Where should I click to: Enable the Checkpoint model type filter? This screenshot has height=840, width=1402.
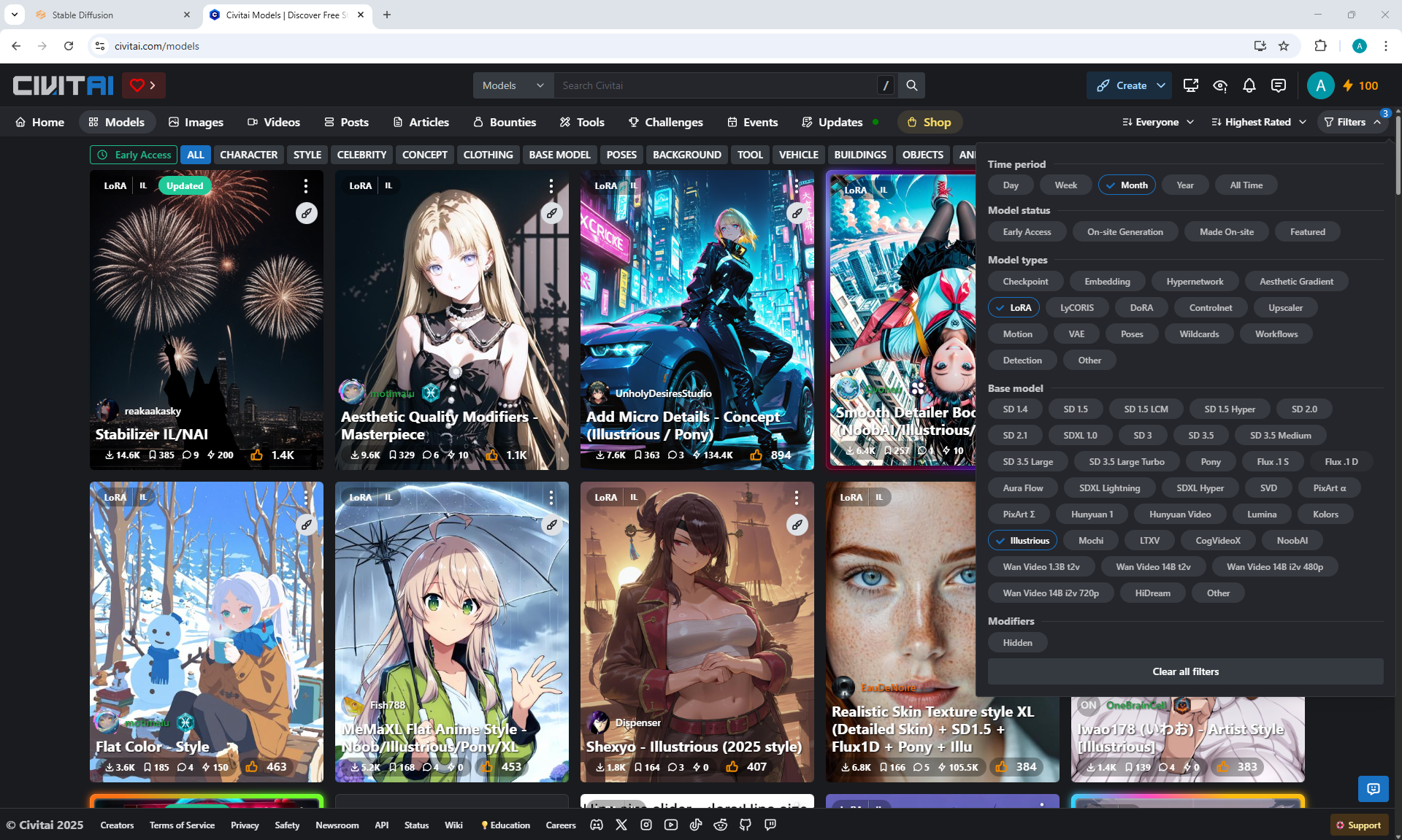tap(1025, 282)
